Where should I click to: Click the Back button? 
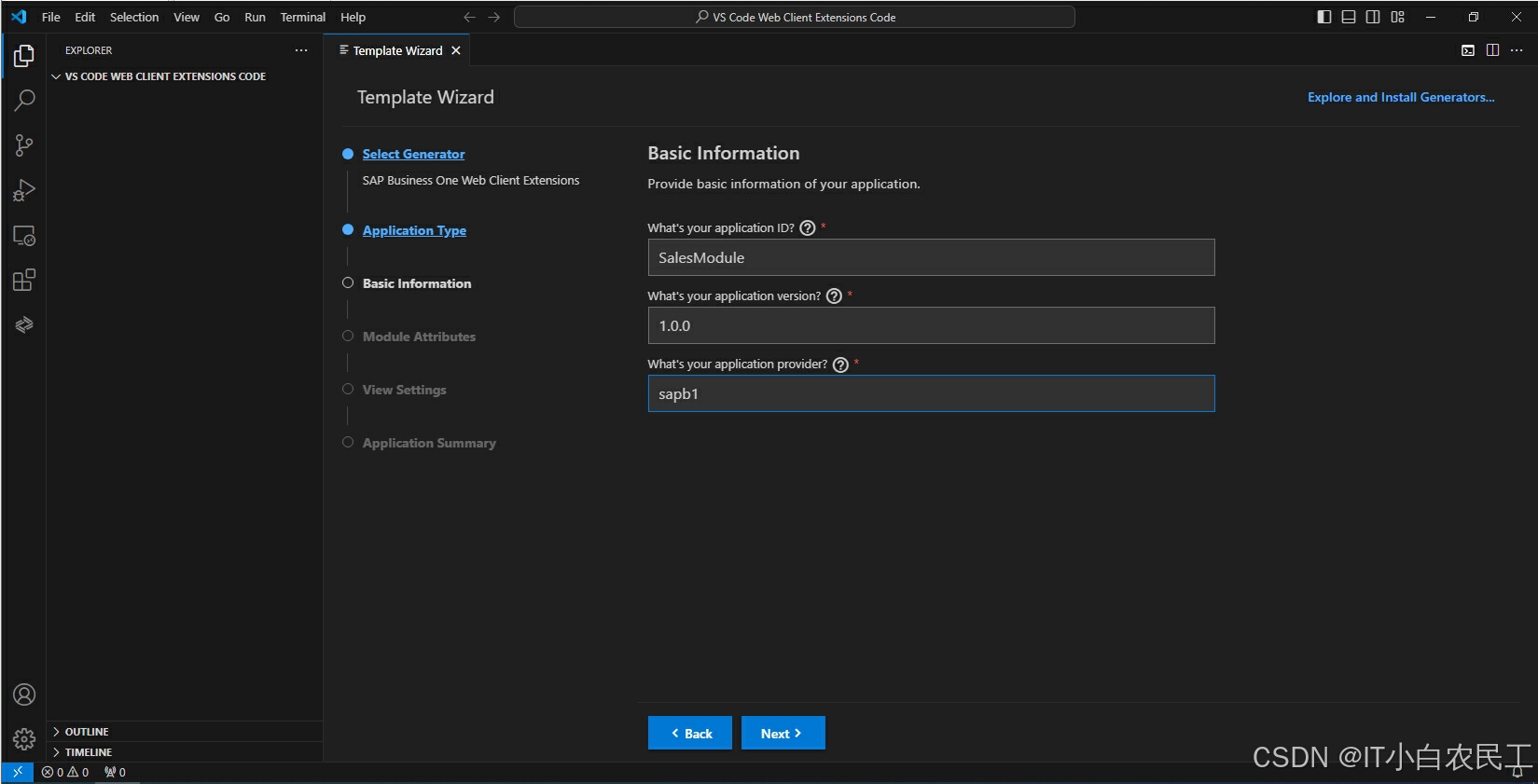point(690,733)
